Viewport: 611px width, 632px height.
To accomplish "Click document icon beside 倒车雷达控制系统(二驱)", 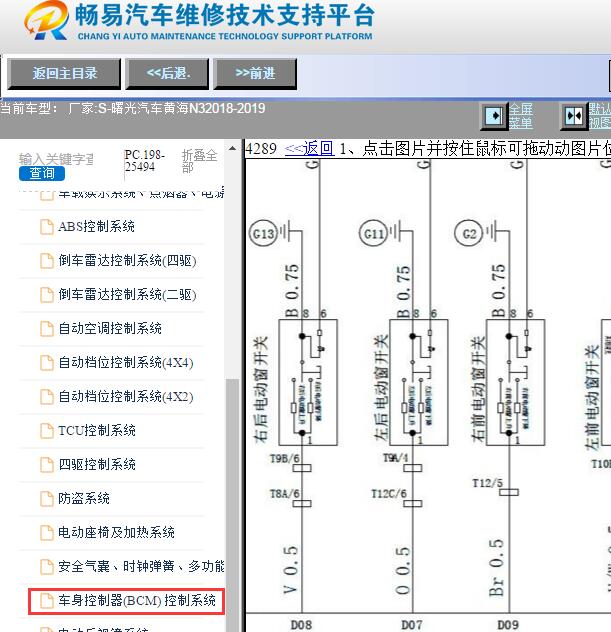I will (x=47, y=294).
